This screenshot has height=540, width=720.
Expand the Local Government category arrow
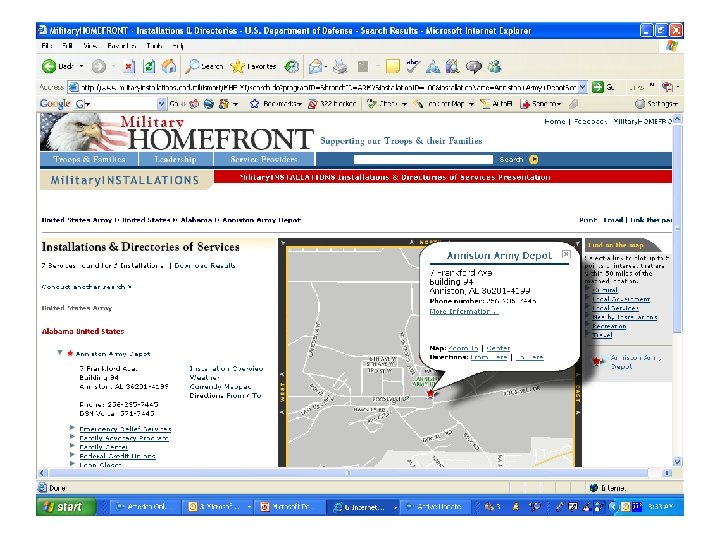[587, 298]
